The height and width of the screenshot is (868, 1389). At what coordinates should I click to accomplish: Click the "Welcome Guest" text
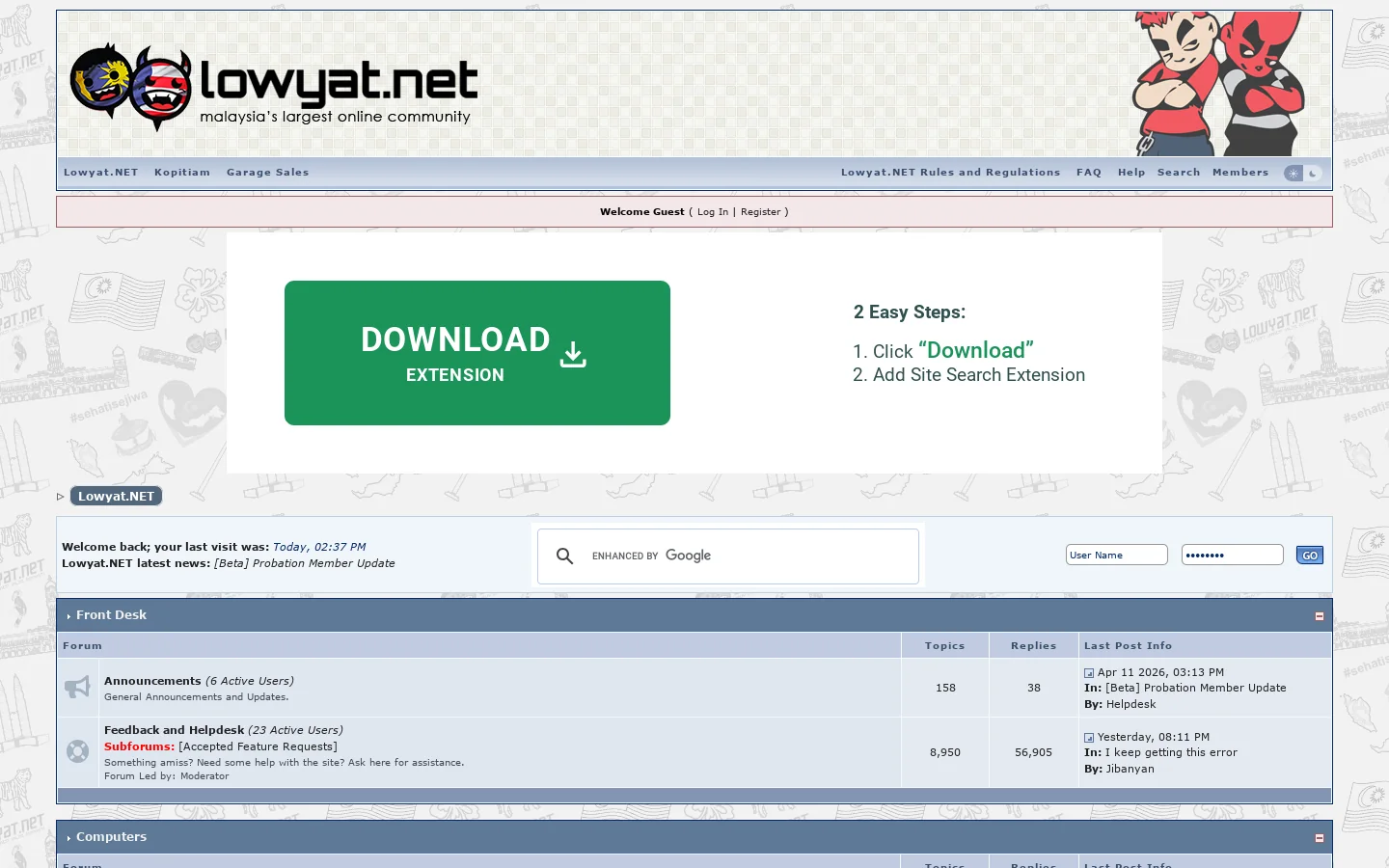pyautogui.click(x=641, y=212)
